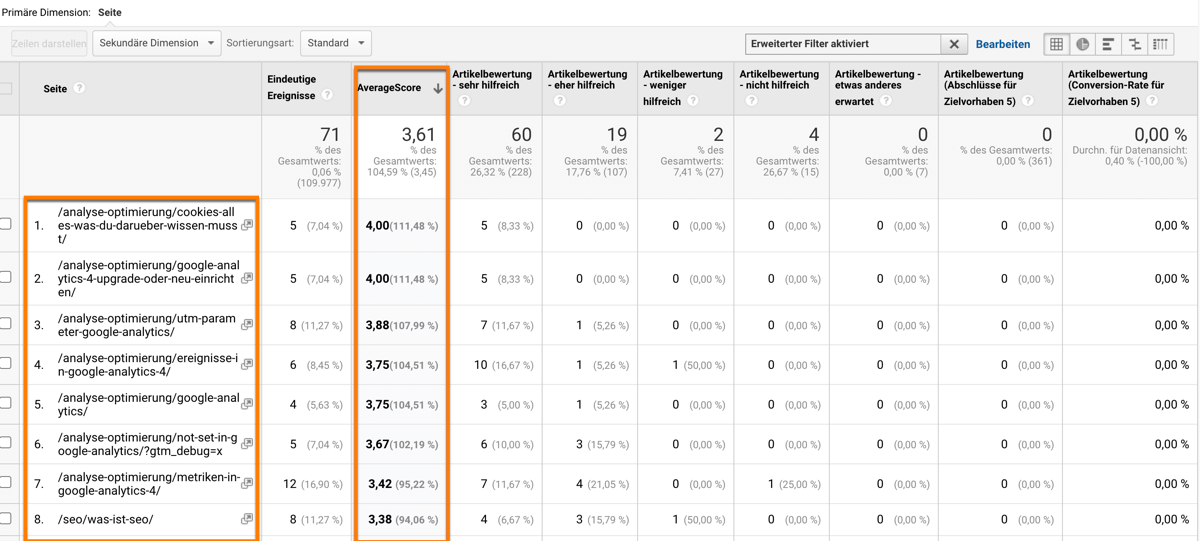Screen dimensions: 1200x541
Task: Open the utm-parameter-google-analytics page link
Action: [x=146, y=325]
